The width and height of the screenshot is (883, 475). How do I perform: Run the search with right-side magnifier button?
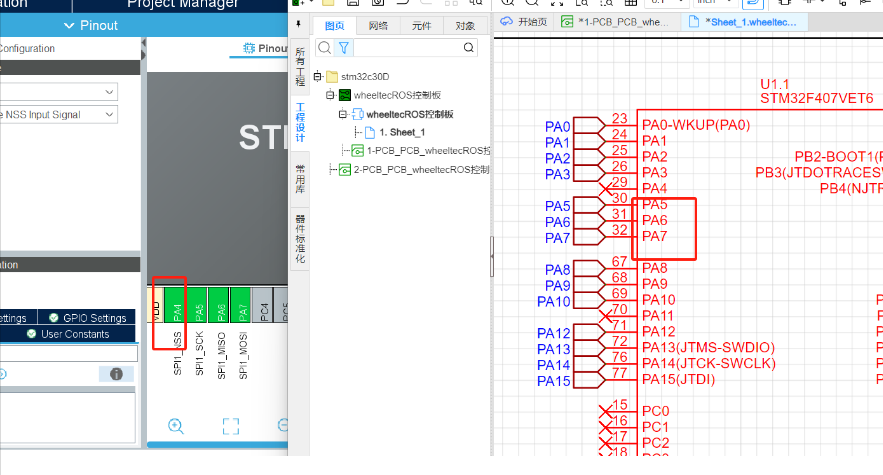(469, 48)
